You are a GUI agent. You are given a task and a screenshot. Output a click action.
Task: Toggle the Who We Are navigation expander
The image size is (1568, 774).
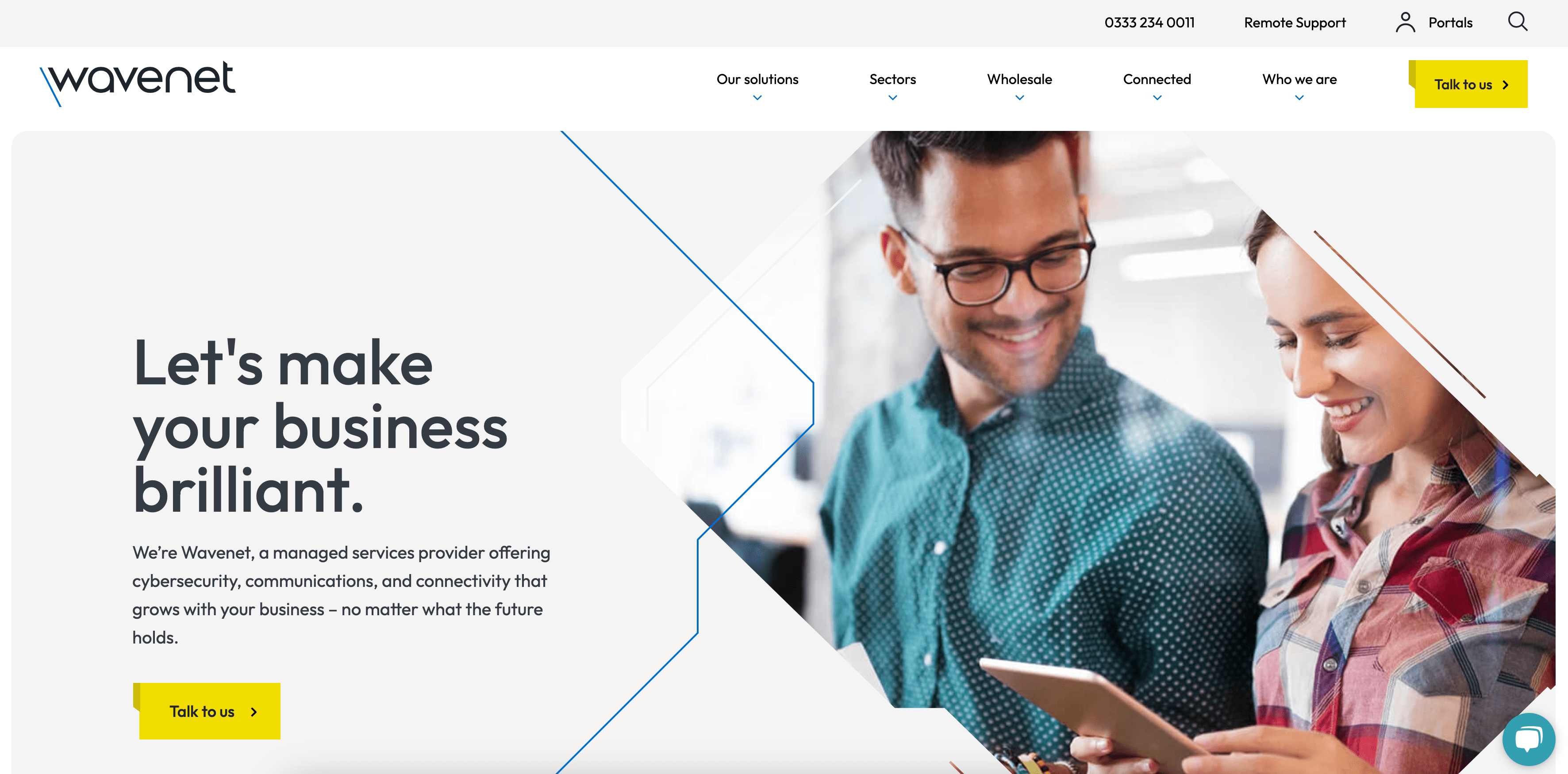[1299, 97]
